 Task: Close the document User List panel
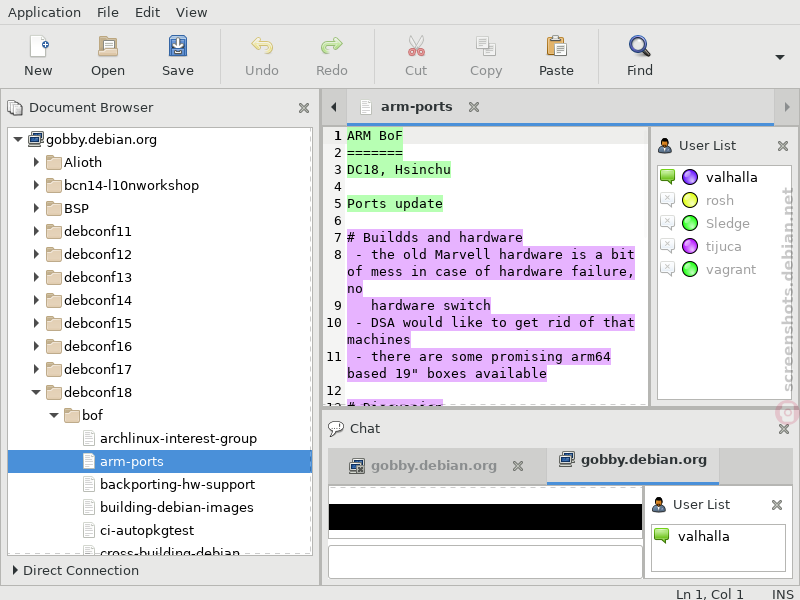coord(783,146)
